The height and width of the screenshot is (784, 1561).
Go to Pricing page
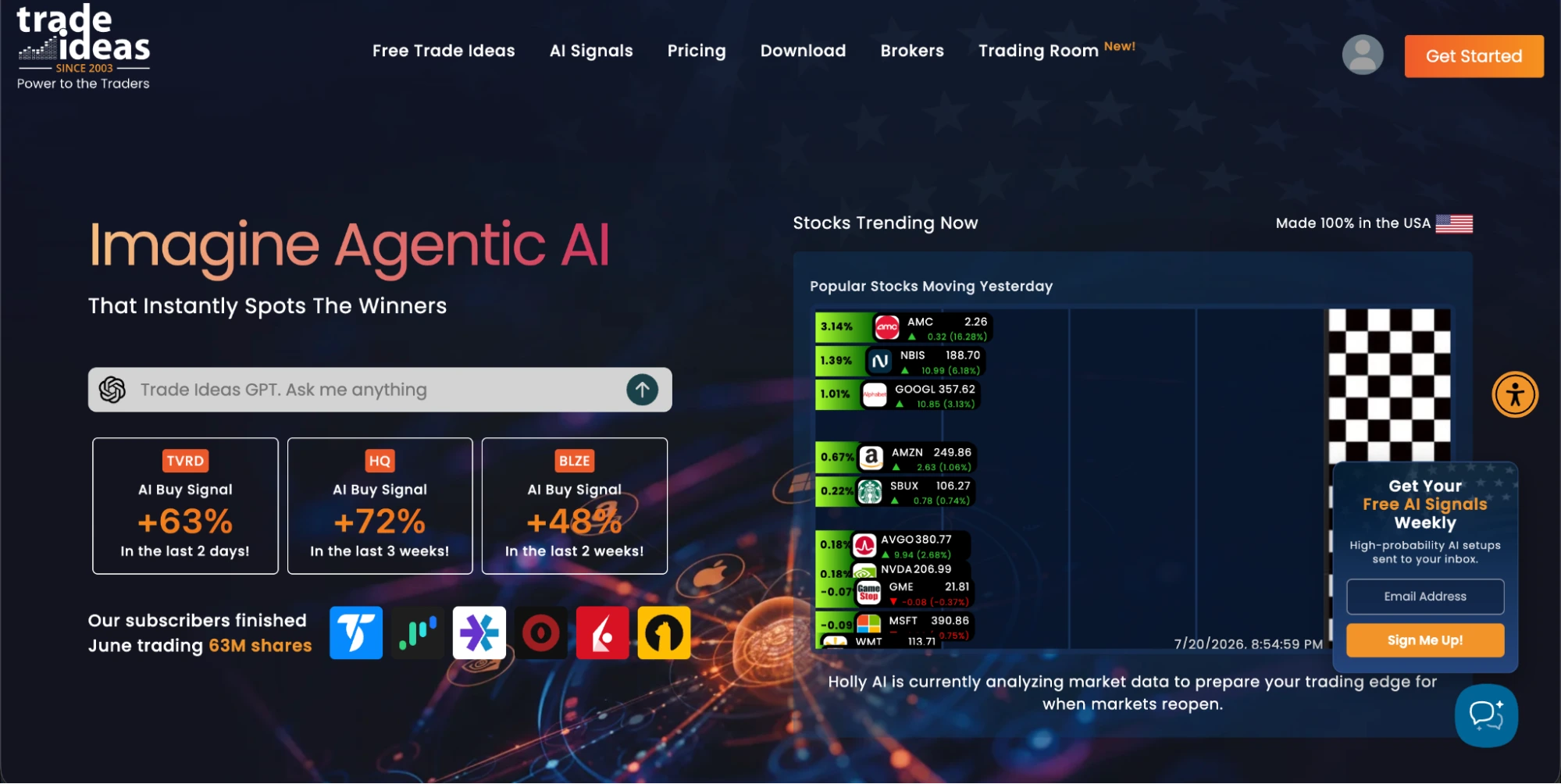point(697,52)
